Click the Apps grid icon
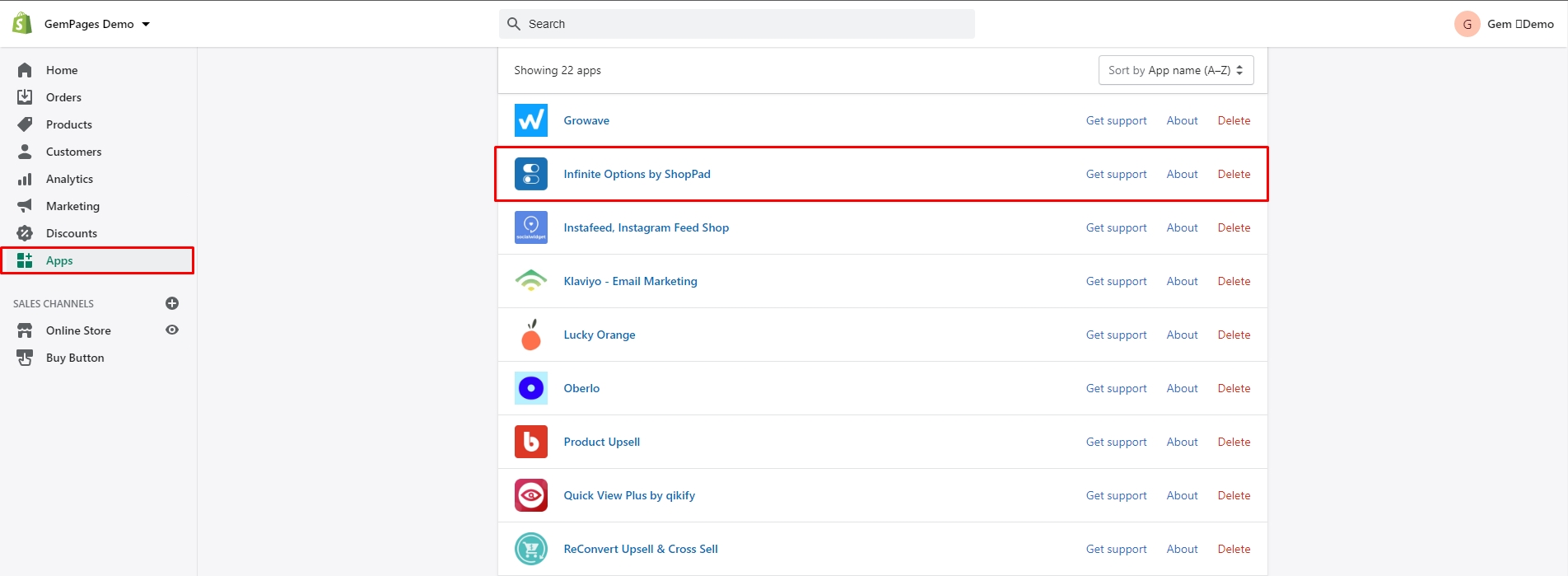 click(25, 260)
